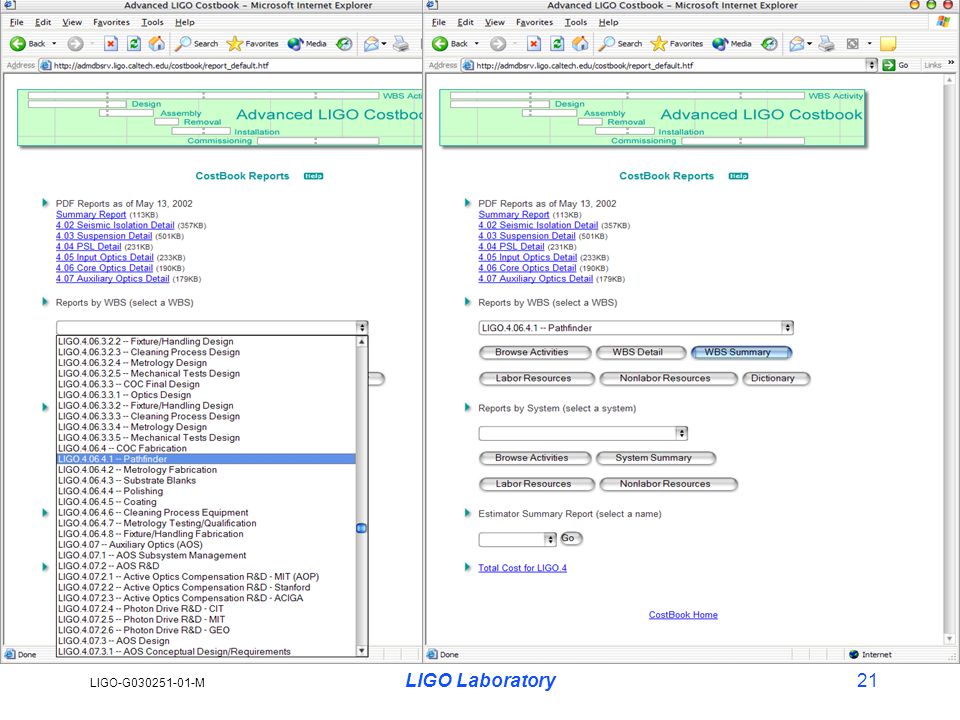Viewport: 960px width, 720px height.
Task: Click Nonlabor Resources under Reports by System
Action: 669,484
